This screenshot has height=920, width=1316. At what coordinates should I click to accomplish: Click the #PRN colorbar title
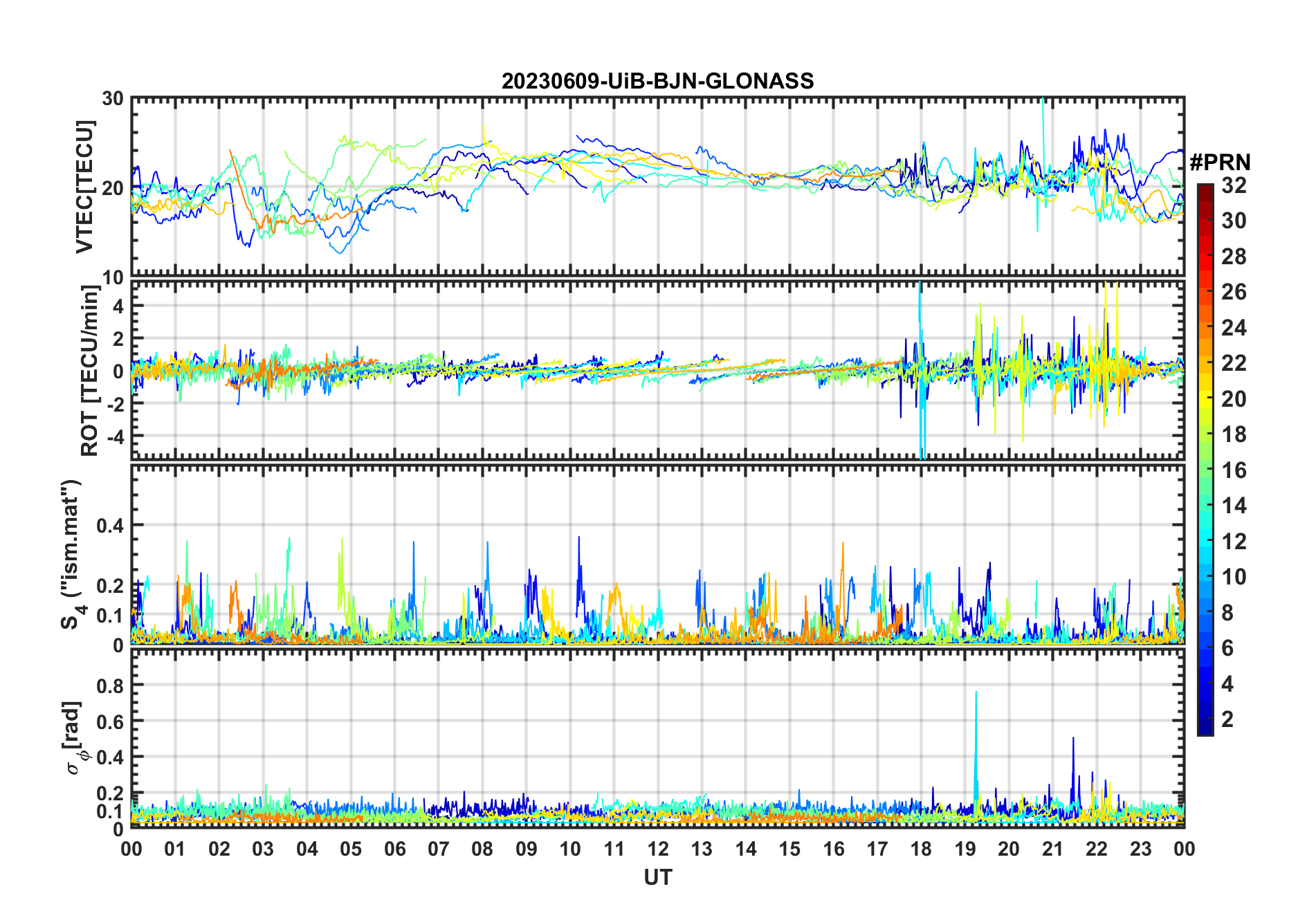pyautogui.click(x=1220, y=163)
